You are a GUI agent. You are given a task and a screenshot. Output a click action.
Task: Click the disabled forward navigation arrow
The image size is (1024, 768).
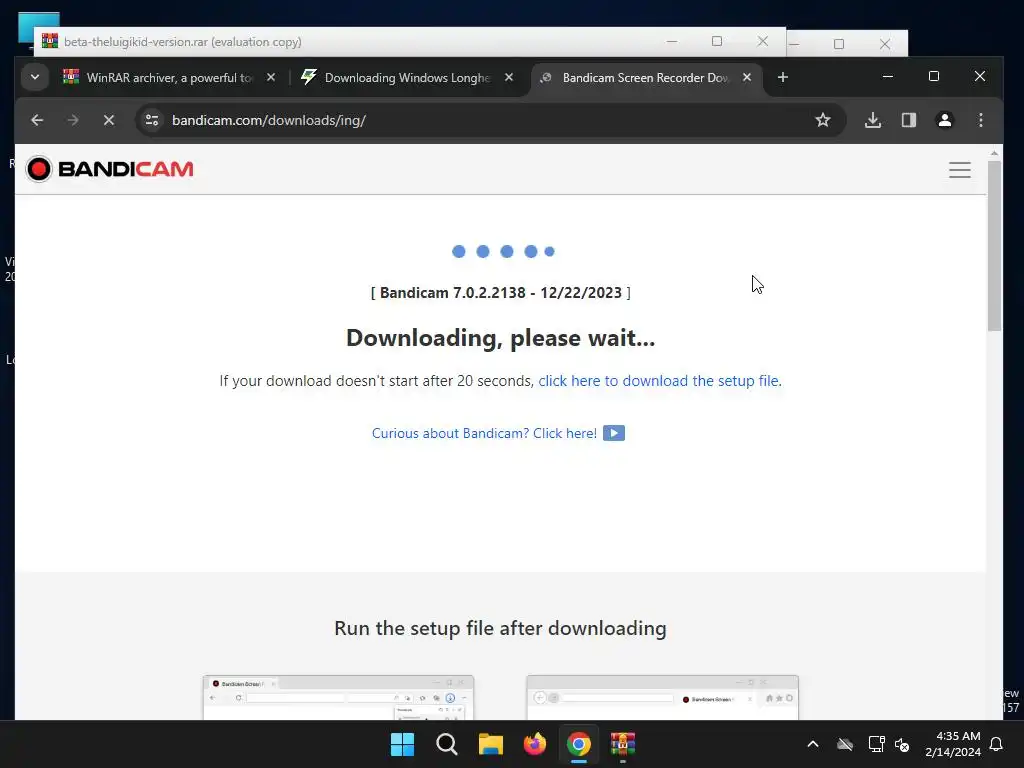point(73,120)
